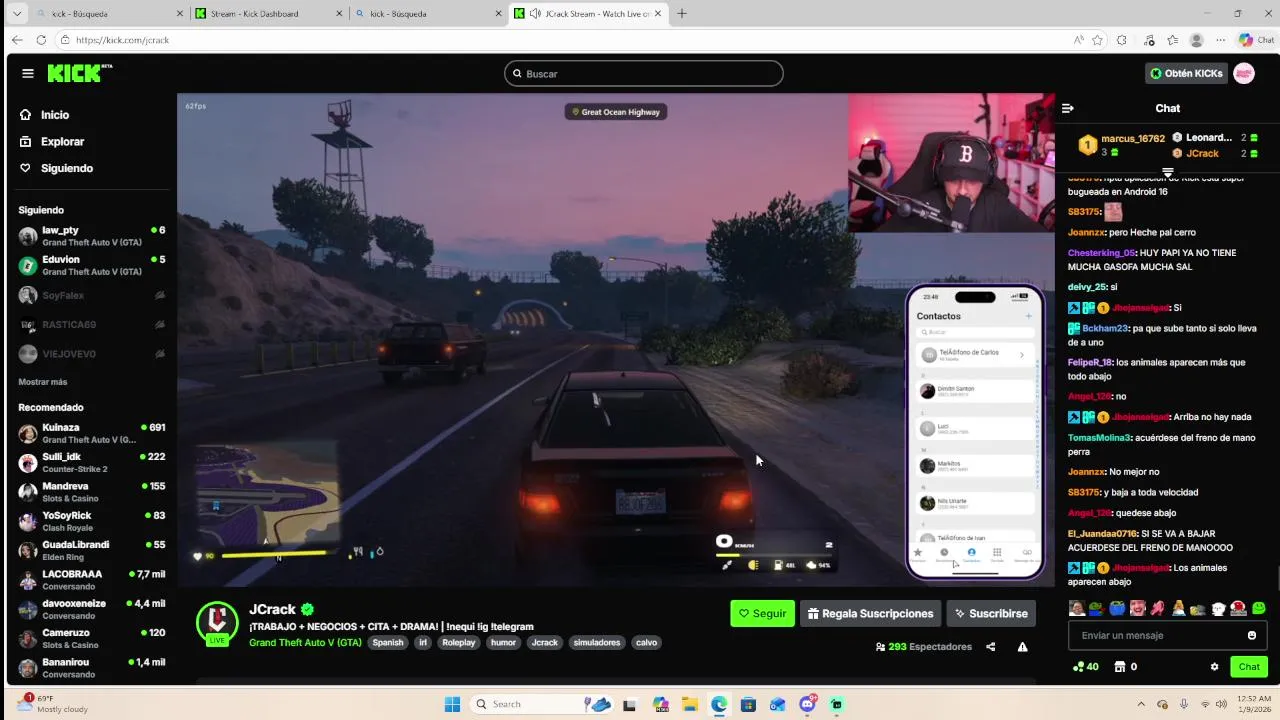1280x720 pixels.
Task: Refresh the page in Edge
Action: tap(41, 40)
